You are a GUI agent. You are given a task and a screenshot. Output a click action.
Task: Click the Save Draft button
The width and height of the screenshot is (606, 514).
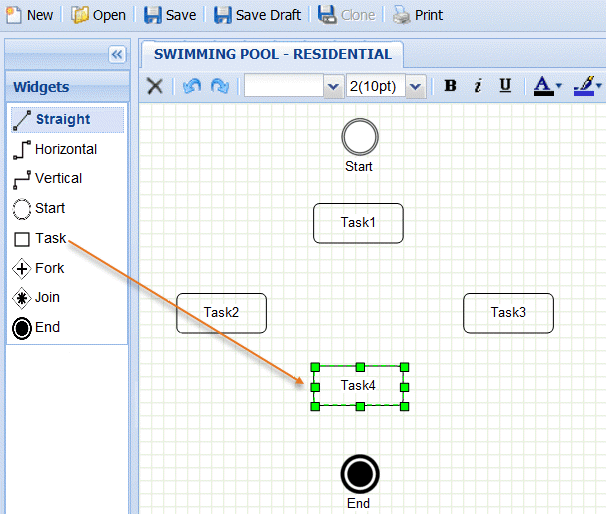(257, 15)
